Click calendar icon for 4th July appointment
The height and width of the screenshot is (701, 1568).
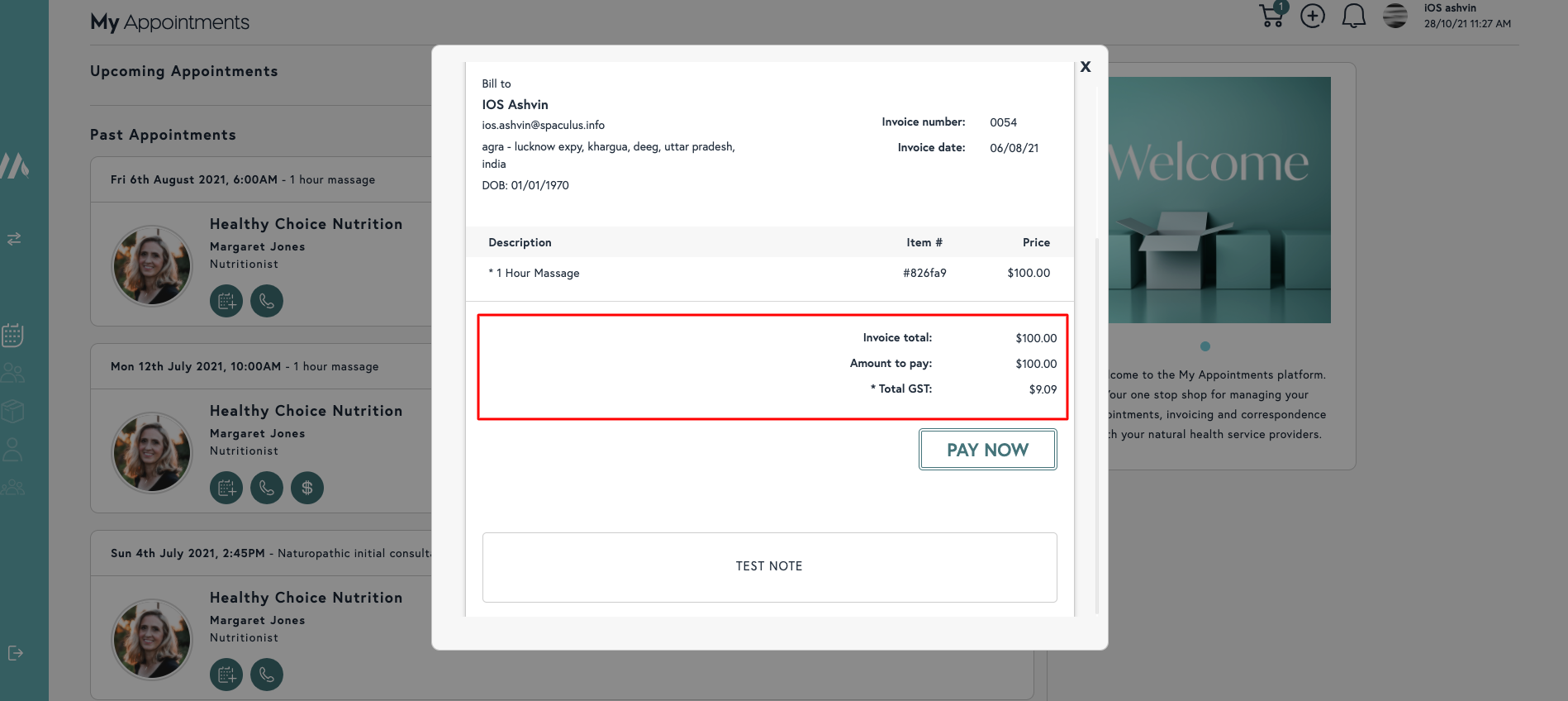(x=226, y=675)
